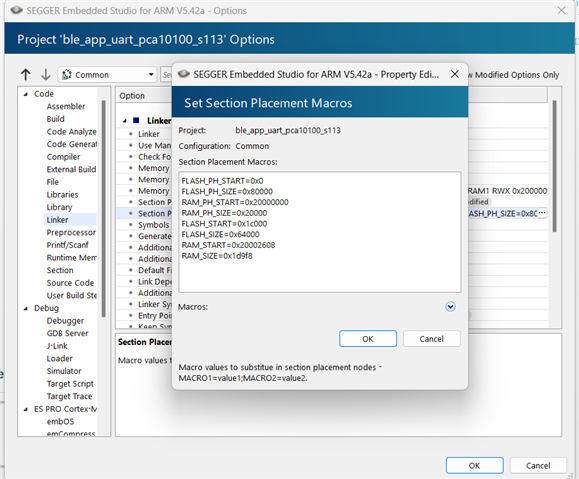Click the options tree vertical scrollbar

pyautogui.click(x=104, y=208)
